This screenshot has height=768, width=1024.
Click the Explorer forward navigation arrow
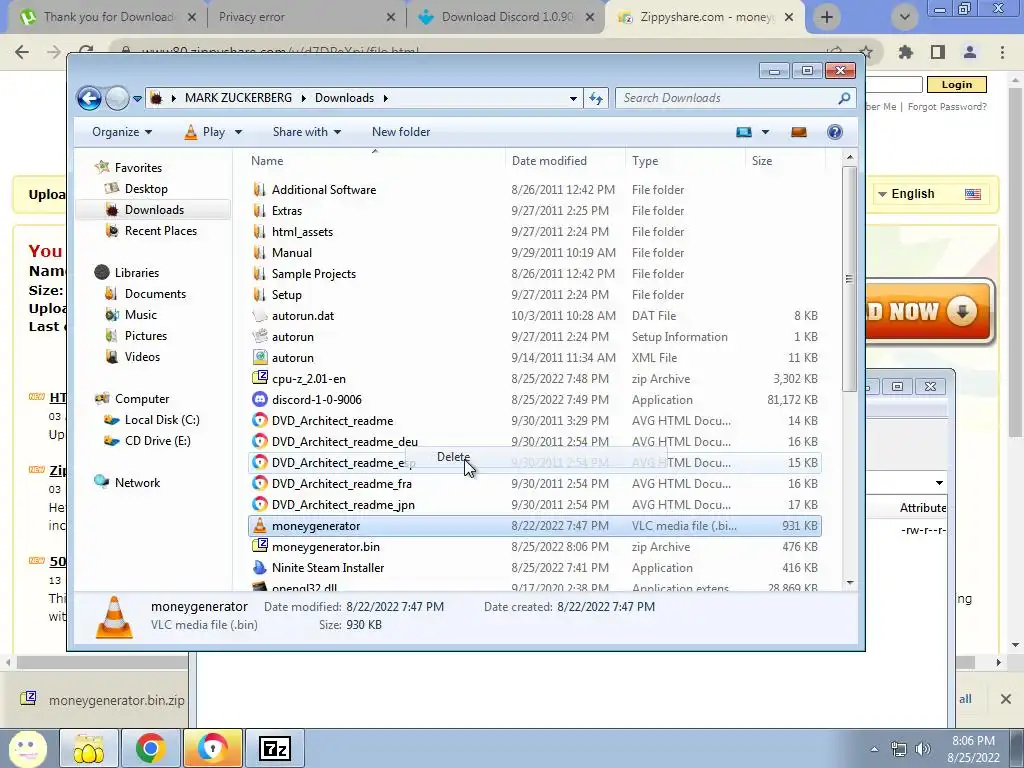pyautogui.click(x=117, y=99)
